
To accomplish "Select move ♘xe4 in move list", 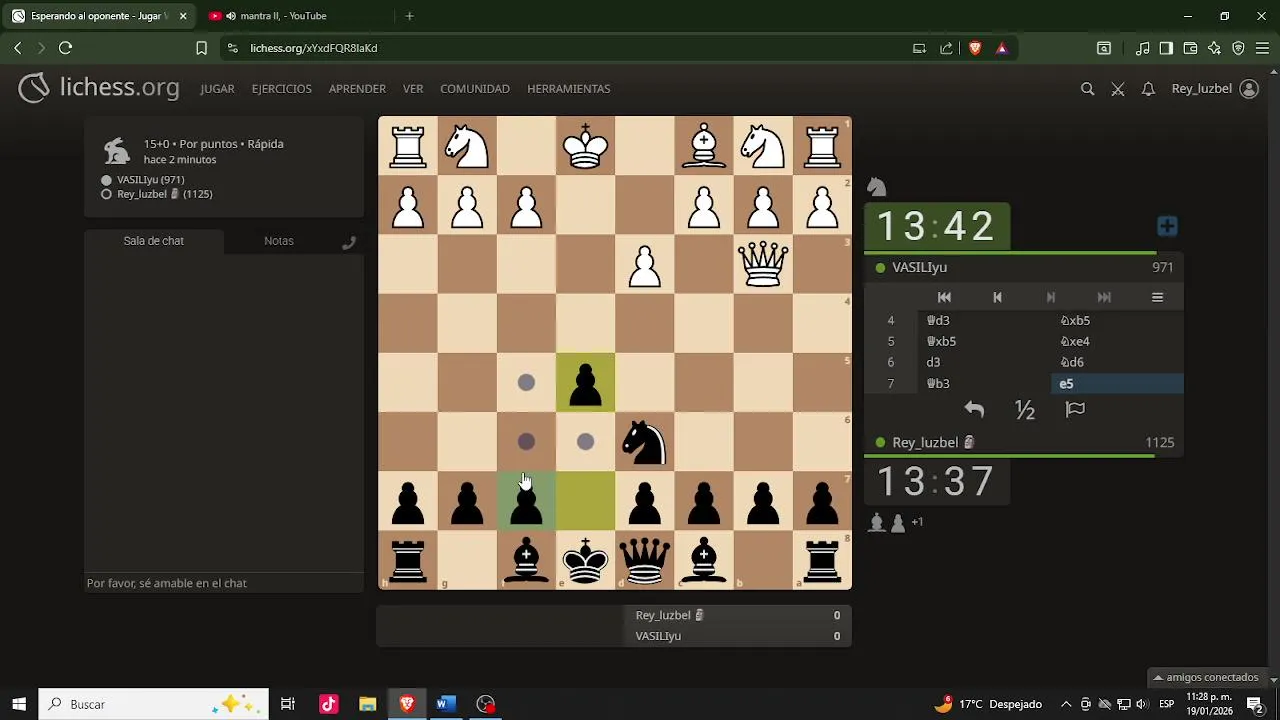I will tap(1117, 342).
